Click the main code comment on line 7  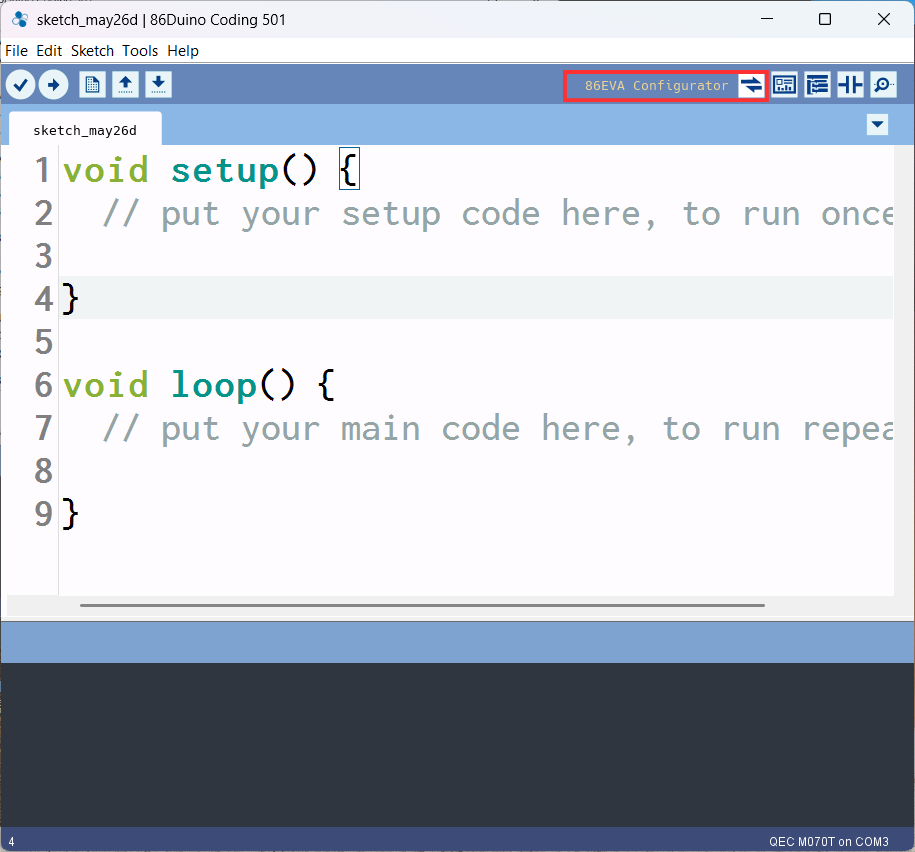pyautogui.click(x=498, y=429)
